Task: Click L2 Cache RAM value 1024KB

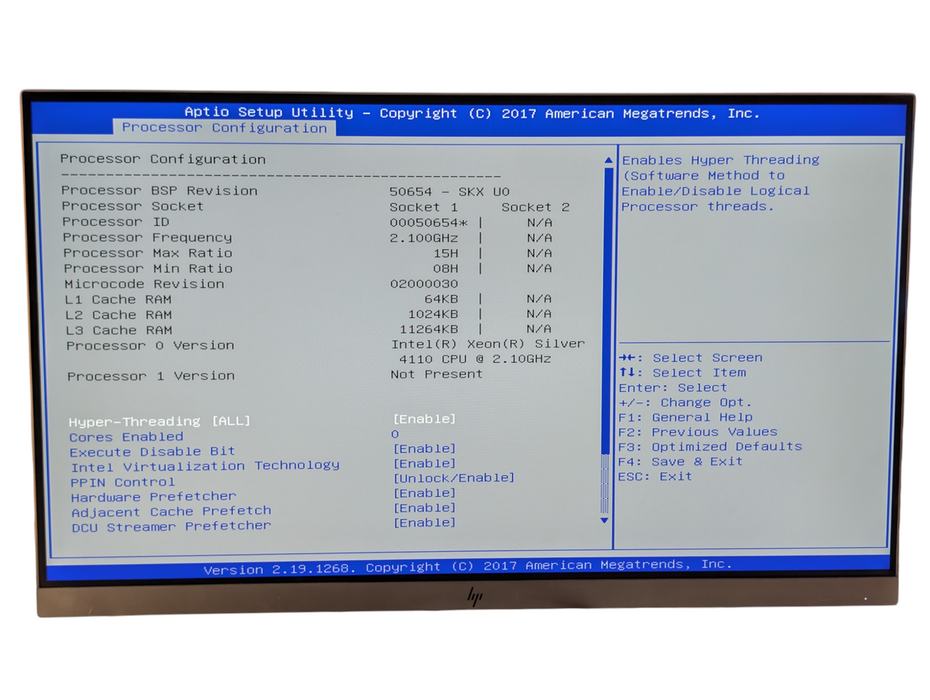Action: coord(433,314)
